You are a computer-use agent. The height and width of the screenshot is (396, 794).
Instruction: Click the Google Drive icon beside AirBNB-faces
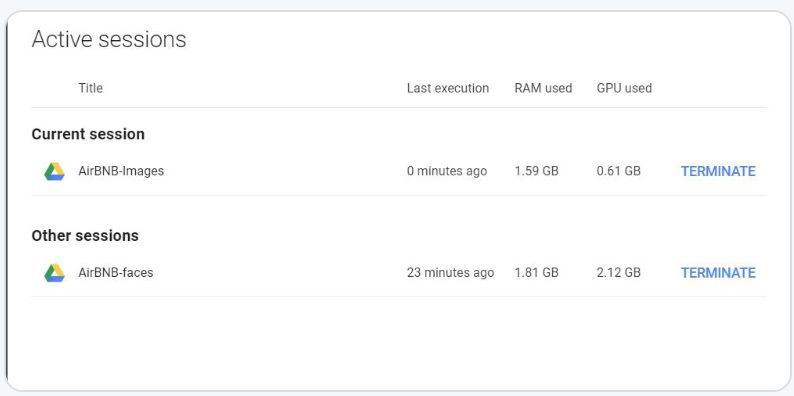pos(54,273)
